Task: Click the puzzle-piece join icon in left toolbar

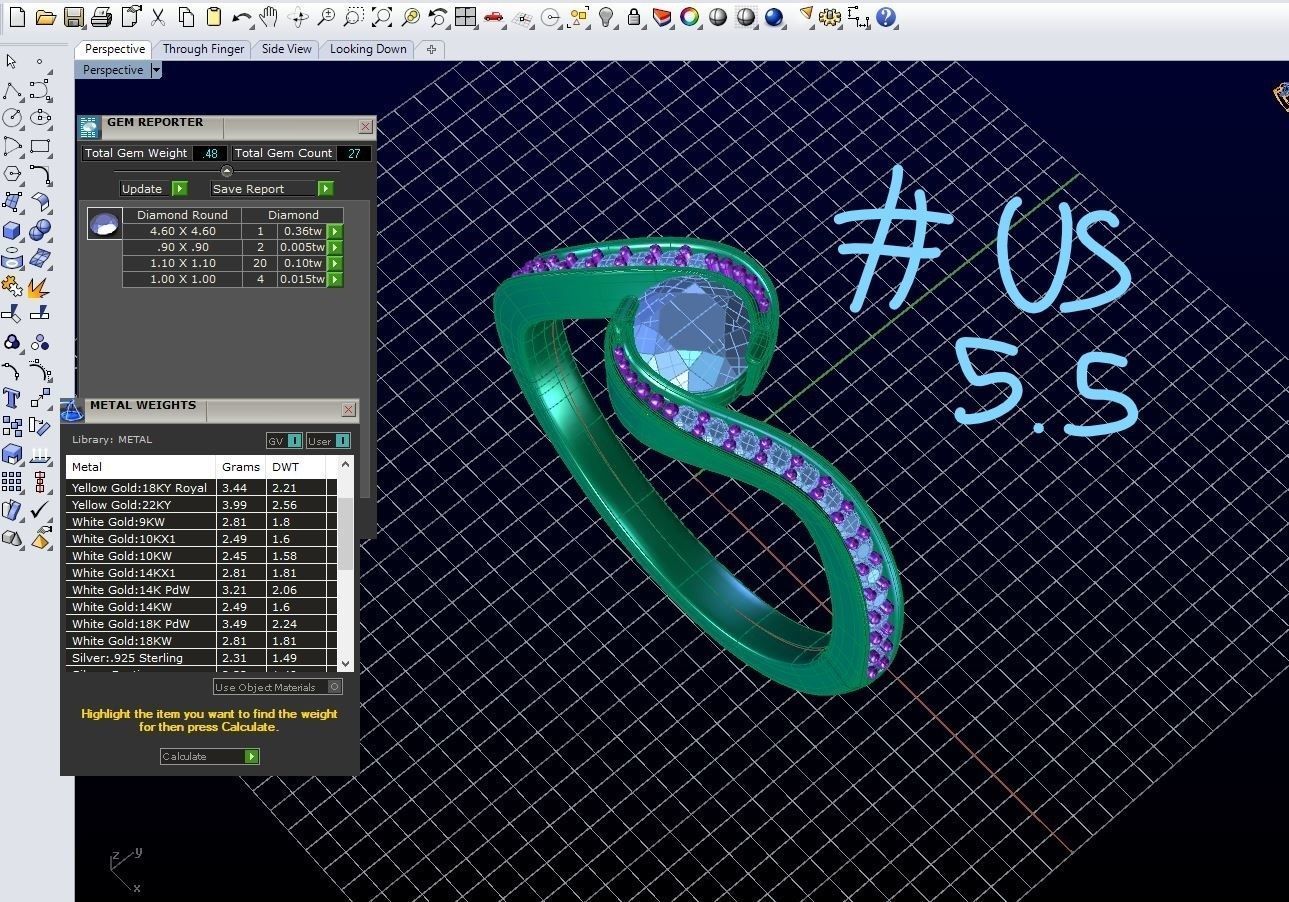Action: (x=11, y=287)
